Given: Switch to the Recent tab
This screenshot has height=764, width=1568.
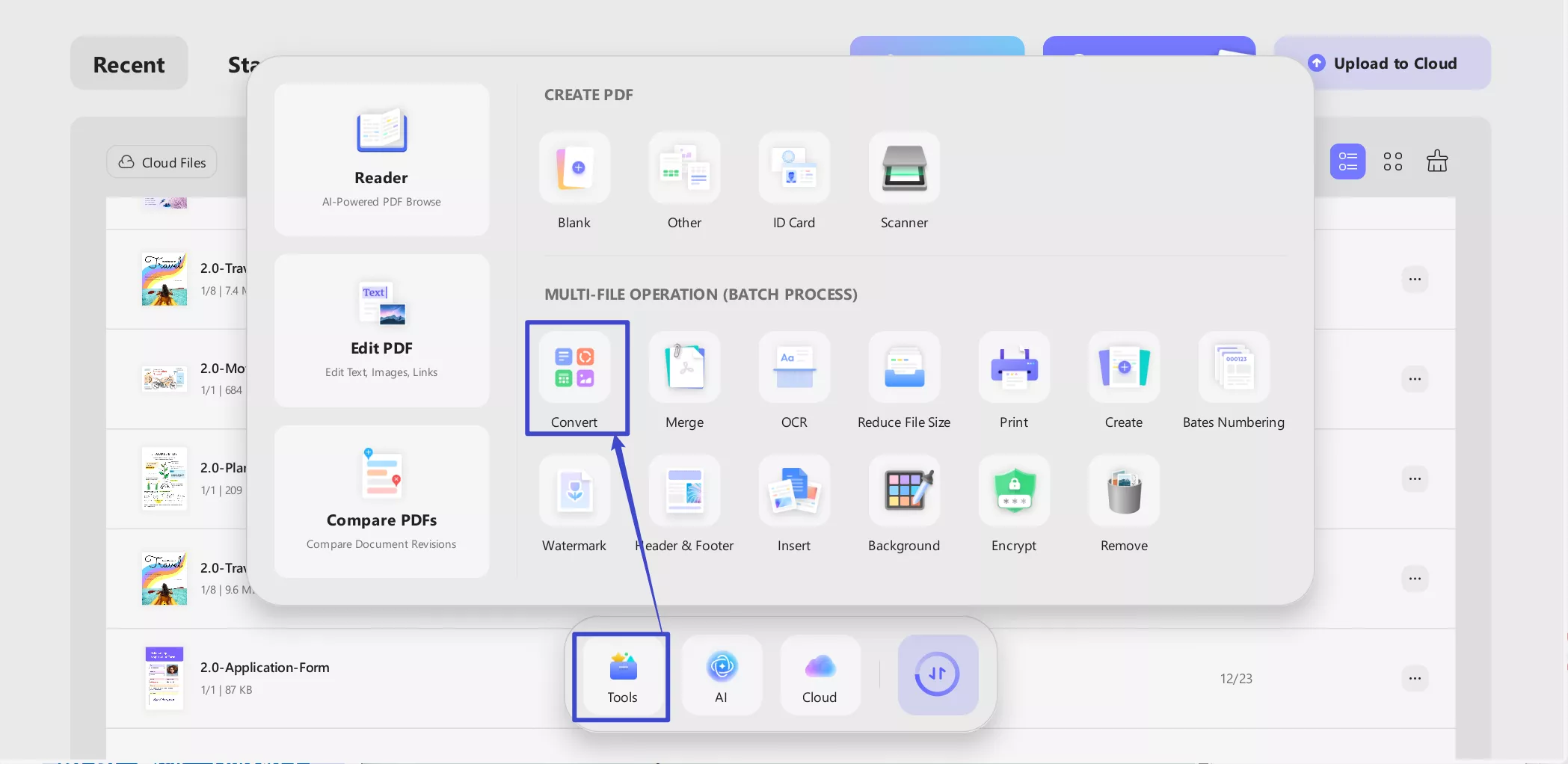Looking at the screenshot, I should coord(129,64).
